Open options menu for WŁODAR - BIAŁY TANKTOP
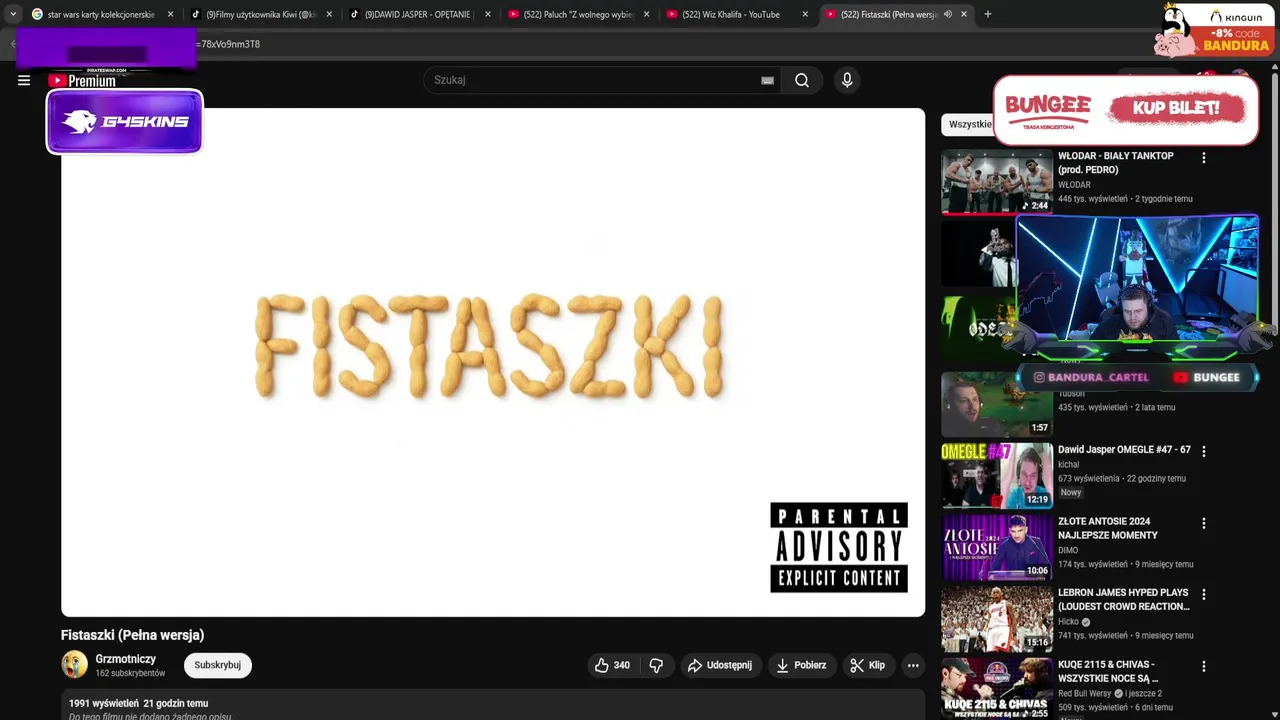1280x720 pixels. (x=1203, y=158)
